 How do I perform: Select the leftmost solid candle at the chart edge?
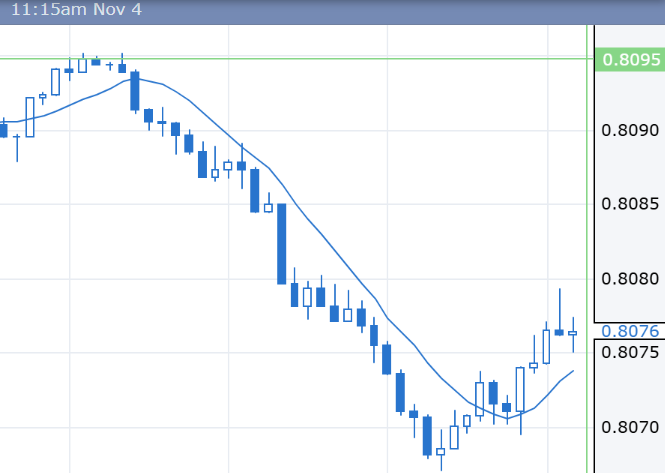coord(3,130)
